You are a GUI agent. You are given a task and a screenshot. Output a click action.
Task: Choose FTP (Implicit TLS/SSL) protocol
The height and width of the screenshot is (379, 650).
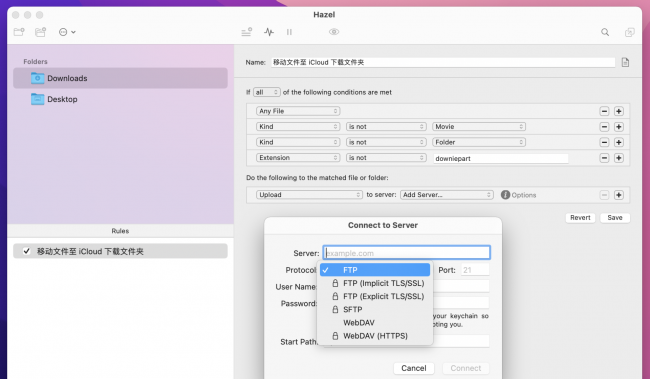click(x=375, y=283)
